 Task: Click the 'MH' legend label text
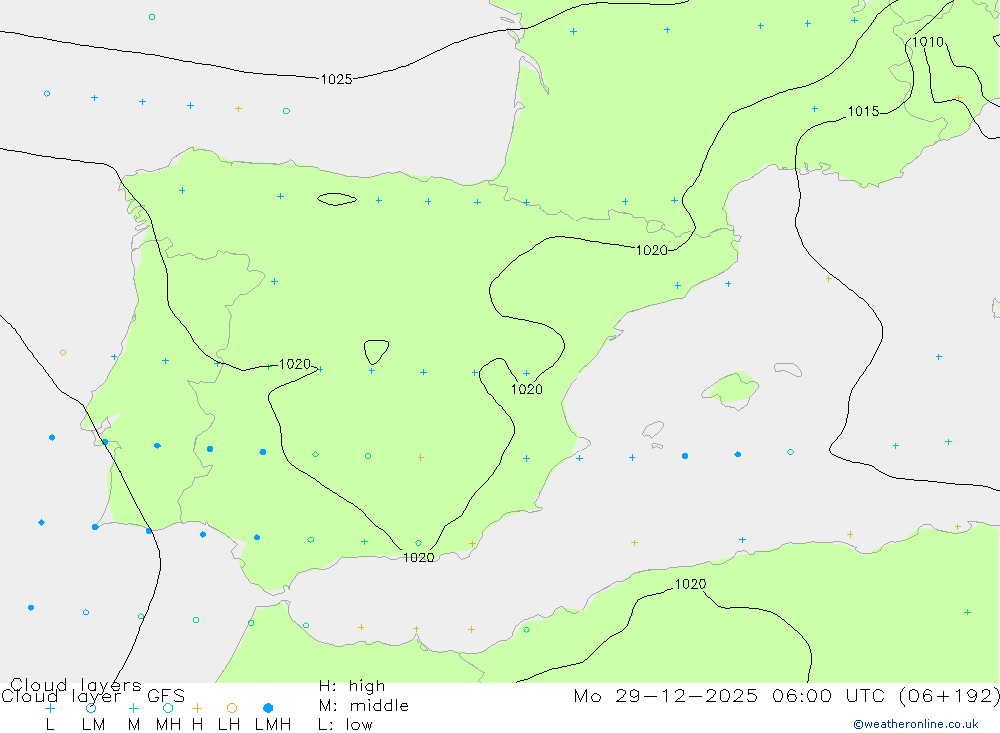[x=168, y=725]
